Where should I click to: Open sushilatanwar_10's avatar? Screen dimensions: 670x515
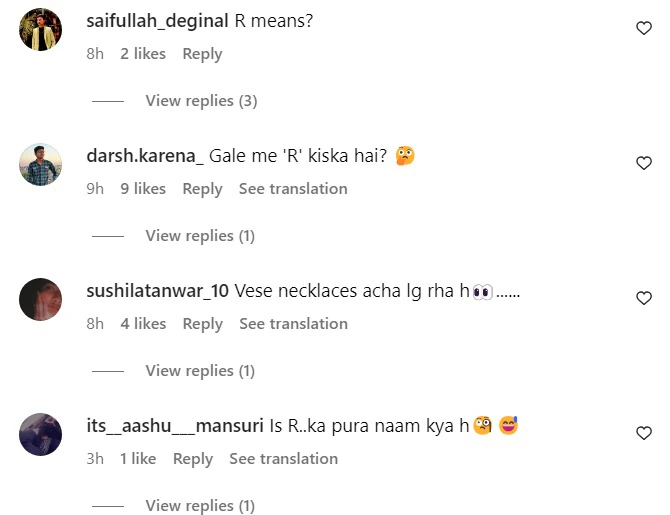[x=40, y=300]
